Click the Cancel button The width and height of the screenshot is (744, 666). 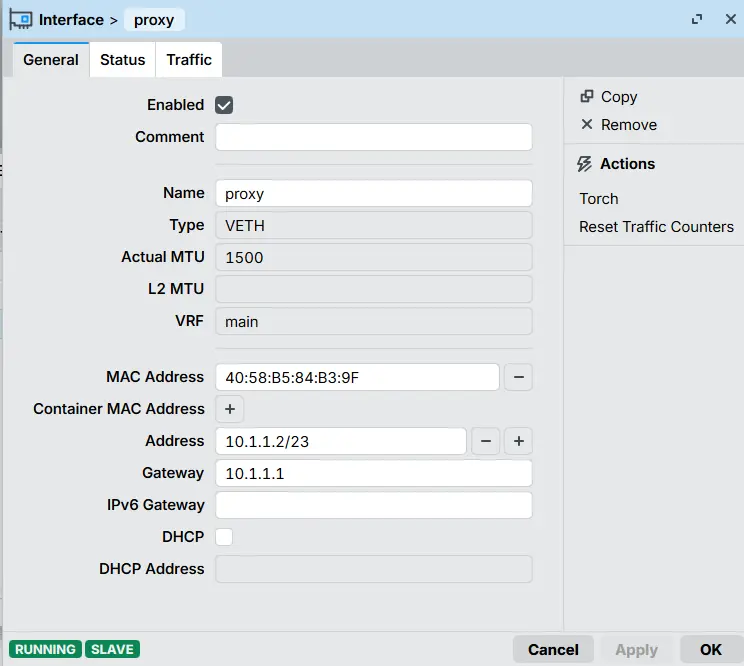tap(553, 649)
